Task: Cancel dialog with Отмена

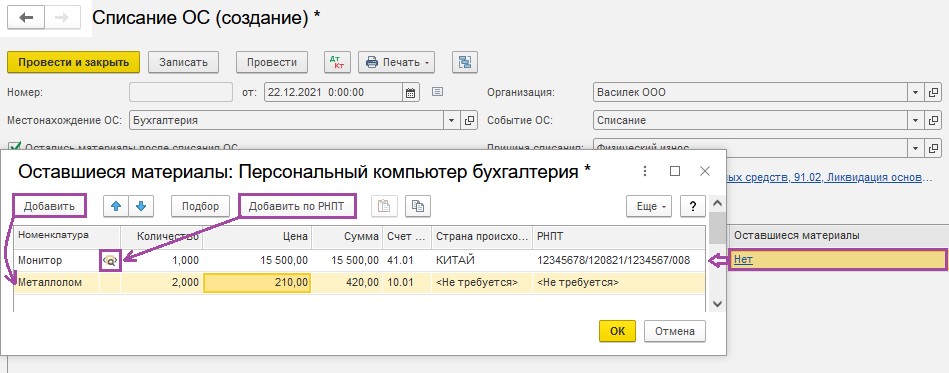Action: click(675, 331)
